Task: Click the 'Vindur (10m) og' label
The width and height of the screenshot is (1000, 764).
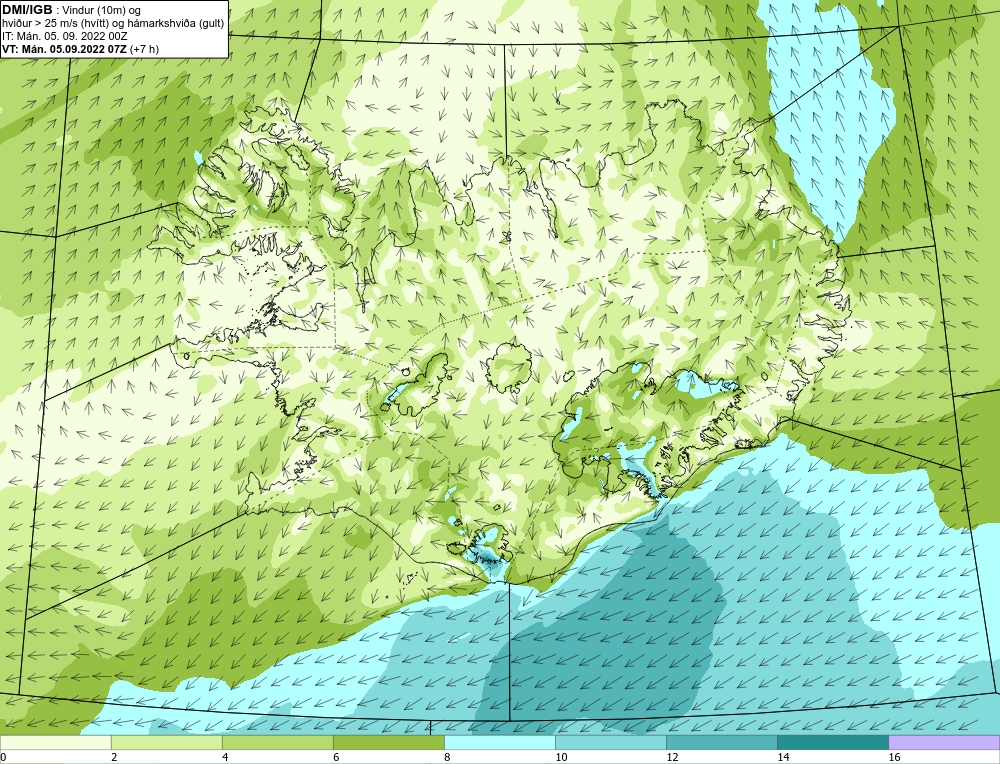Action: [x=103, y=10]
